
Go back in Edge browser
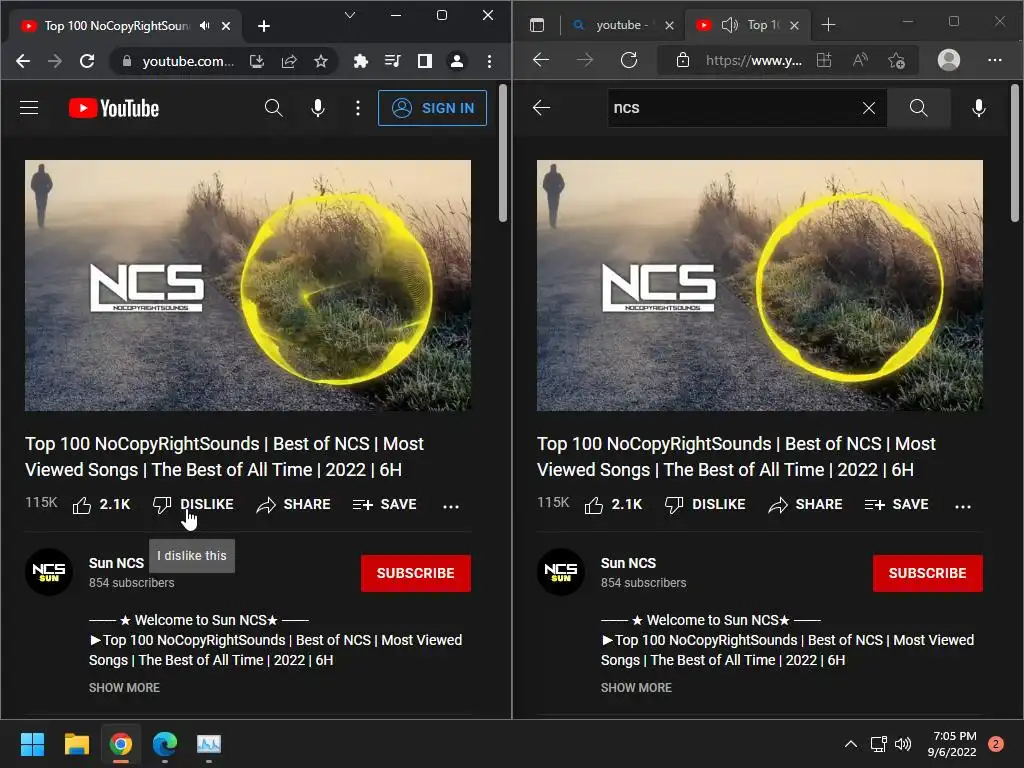tap(541, 61)
